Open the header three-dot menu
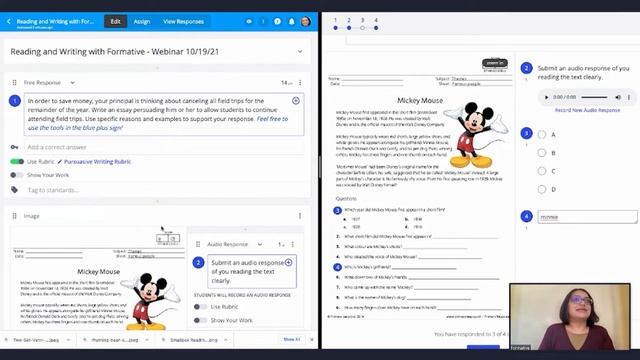The height and width of the screenshot is (360, 640). pyautogui.click(x=263, y=21)
